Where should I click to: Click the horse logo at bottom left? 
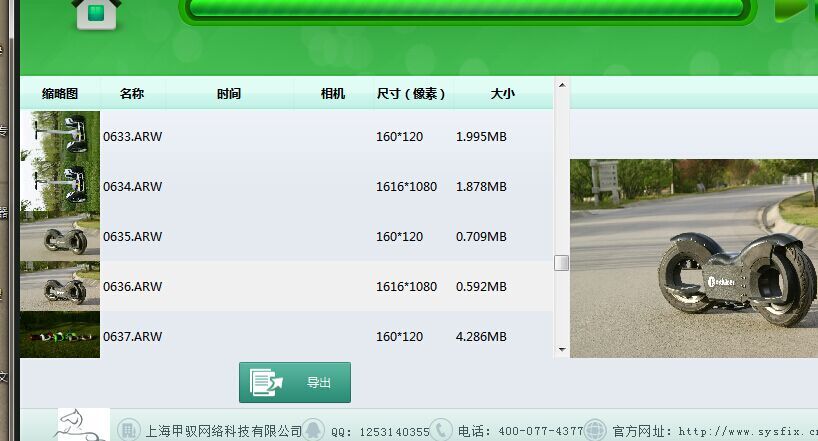80,425
